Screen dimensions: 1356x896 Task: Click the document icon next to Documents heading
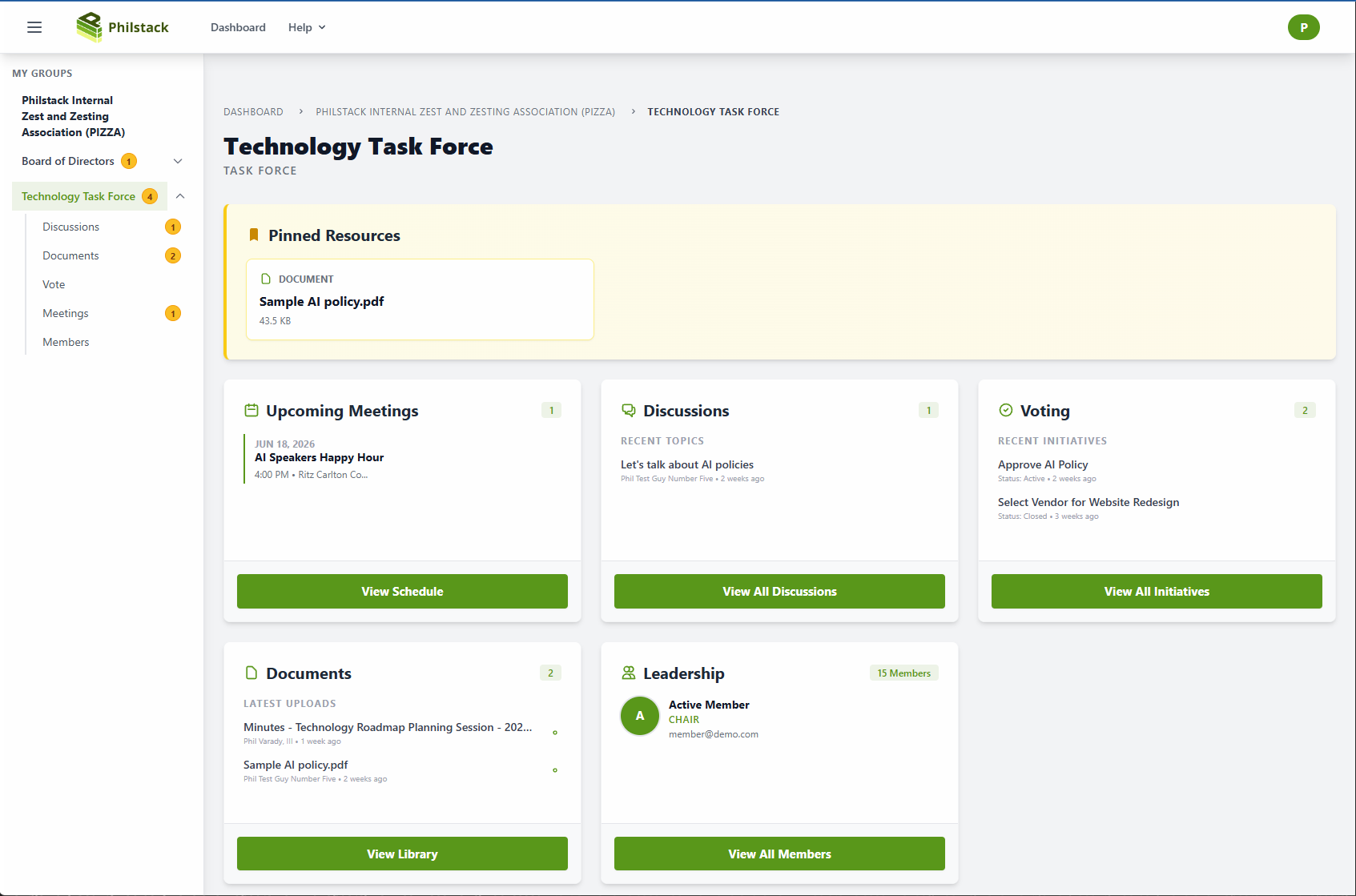tap(251, 672)
